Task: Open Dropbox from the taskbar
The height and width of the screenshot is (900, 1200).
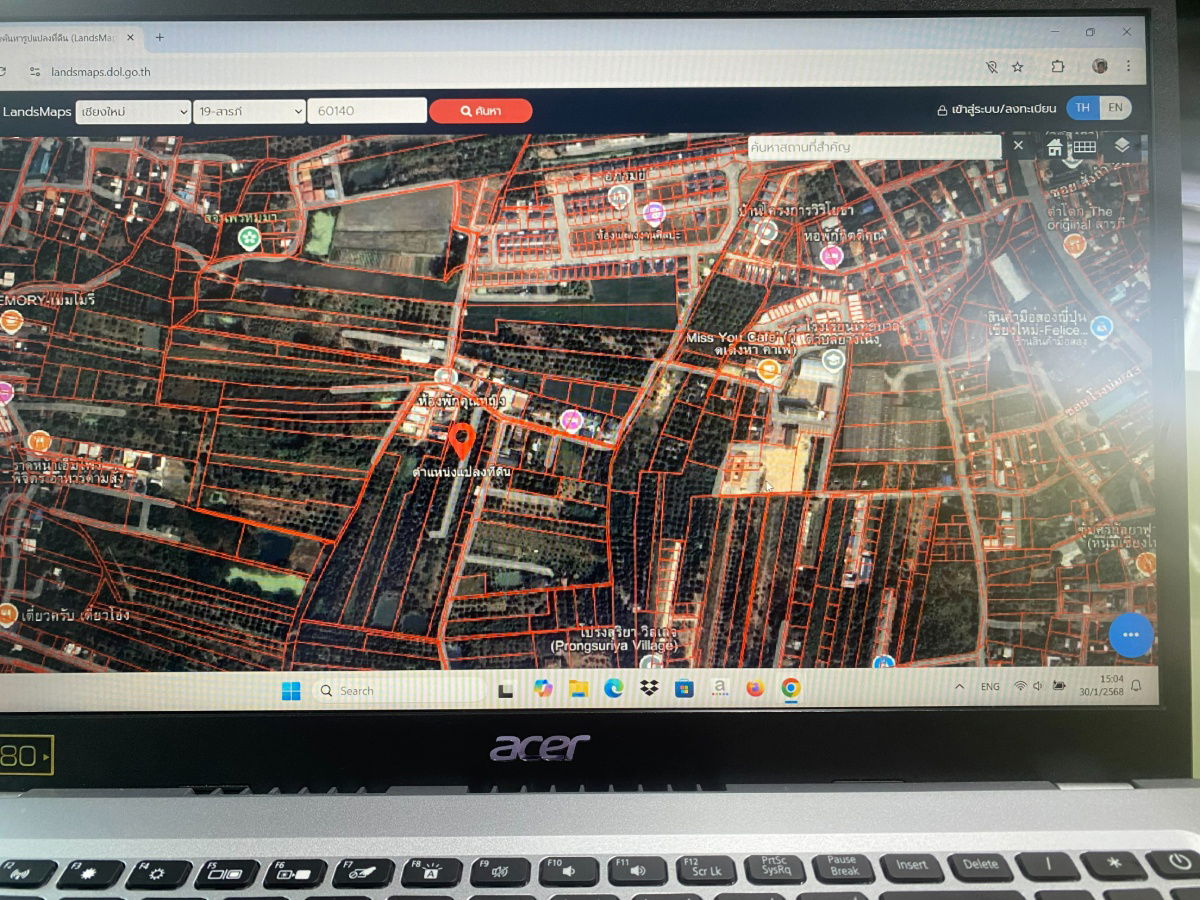Action: (x=649, y=688)
